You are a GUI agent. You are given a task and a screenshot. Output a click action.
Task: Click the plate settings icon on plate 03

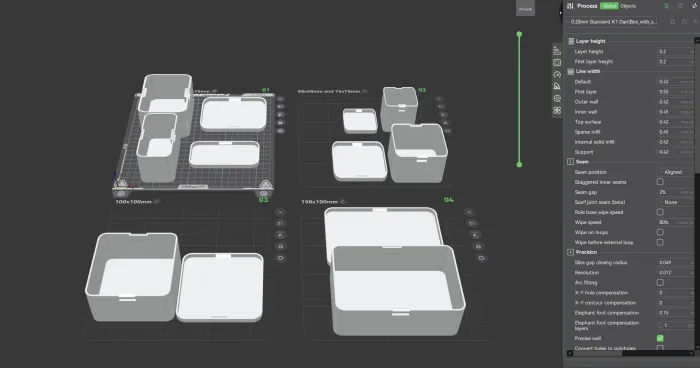tap(280, 258)
